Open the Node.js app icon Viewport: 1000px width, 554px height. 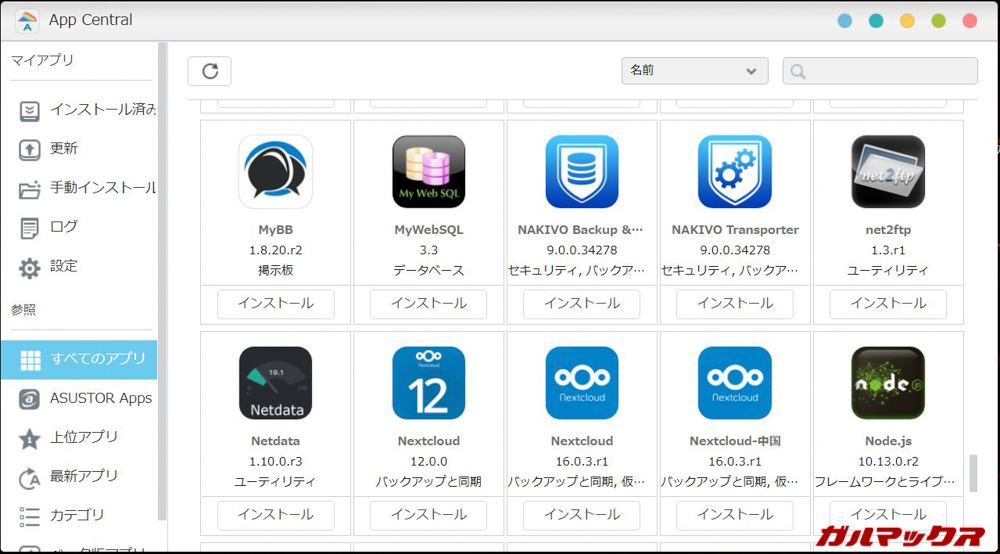click(887, 383)
